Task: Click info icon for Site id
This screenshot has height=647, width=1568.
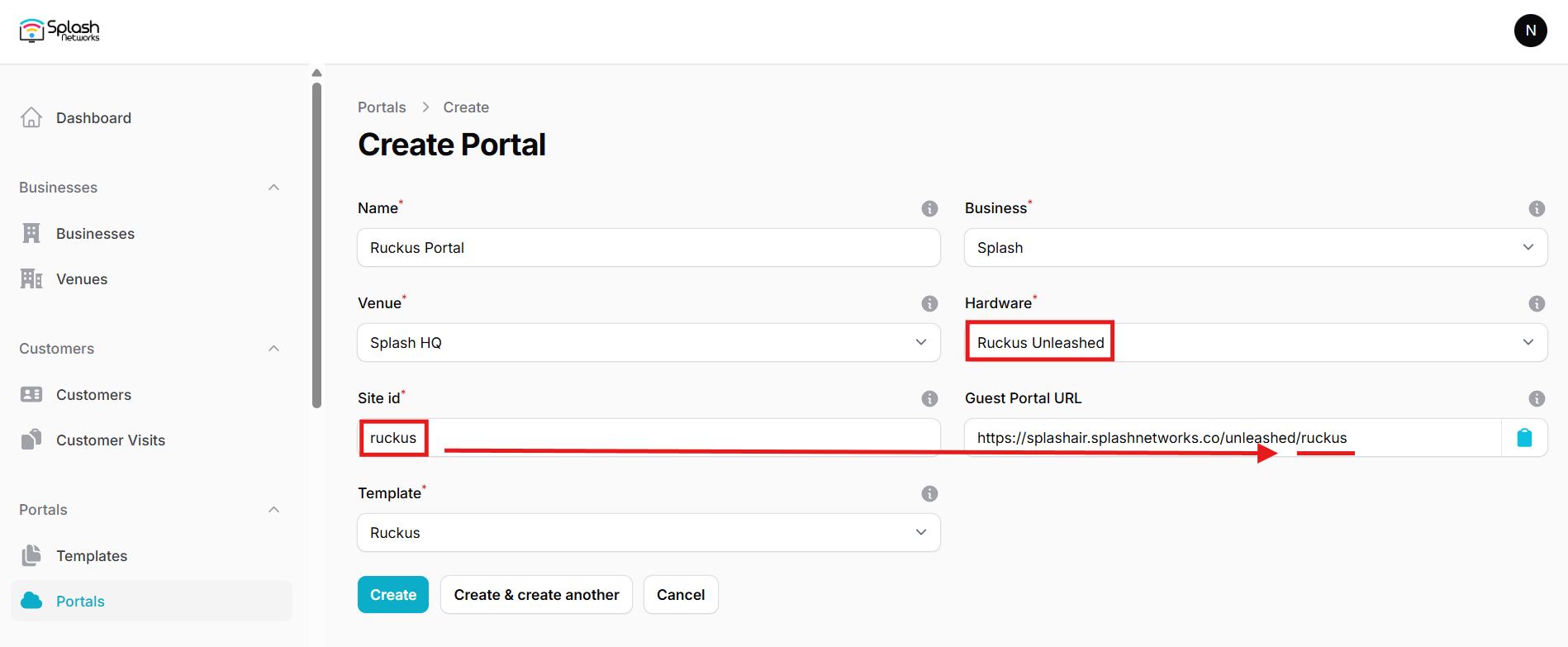Action: click(x=929, y=398)
